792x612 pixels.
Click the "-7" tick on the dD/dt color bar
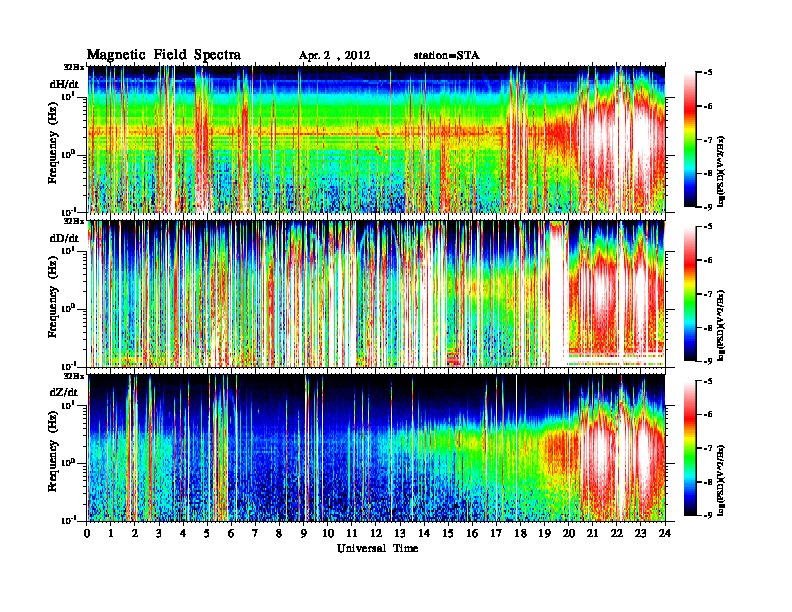click(708, 294)
